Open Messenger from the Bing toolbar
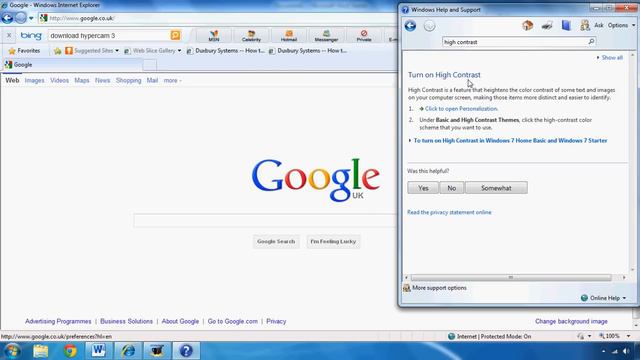This screenshot has width=640, height=360. pyautogui.click(x=326, y=36)
